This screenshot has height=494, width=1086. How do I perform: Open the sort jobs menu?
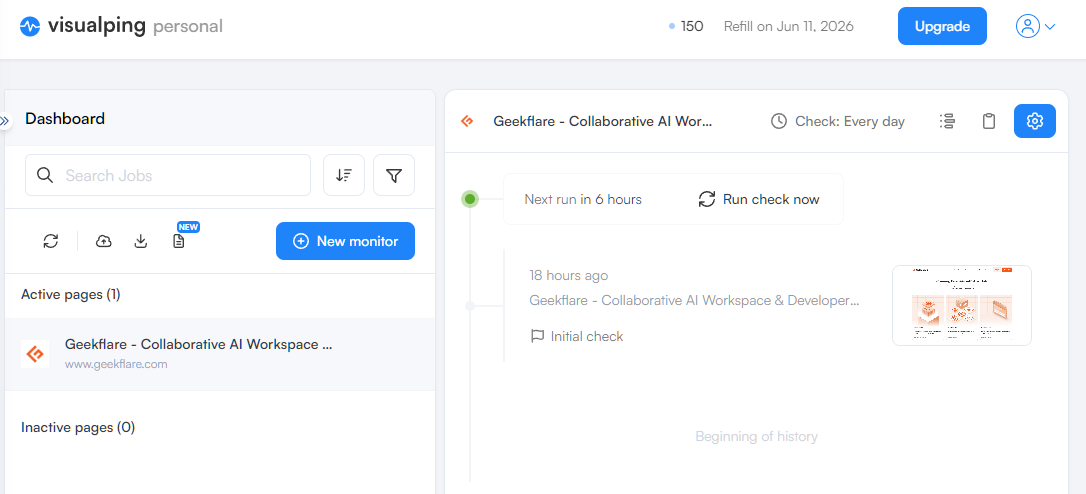click(x=344, y=175)
